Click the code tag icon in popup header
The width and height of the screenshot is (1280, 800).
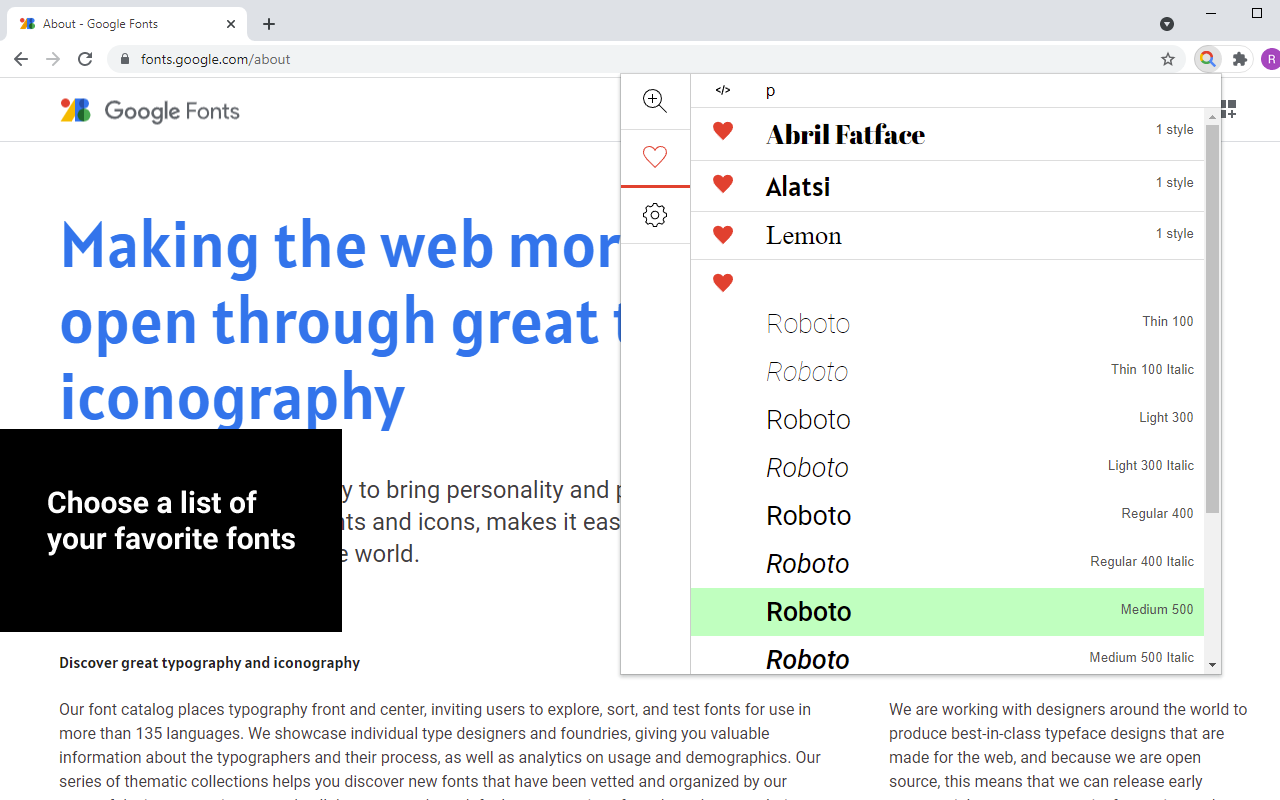click(723, 90)
